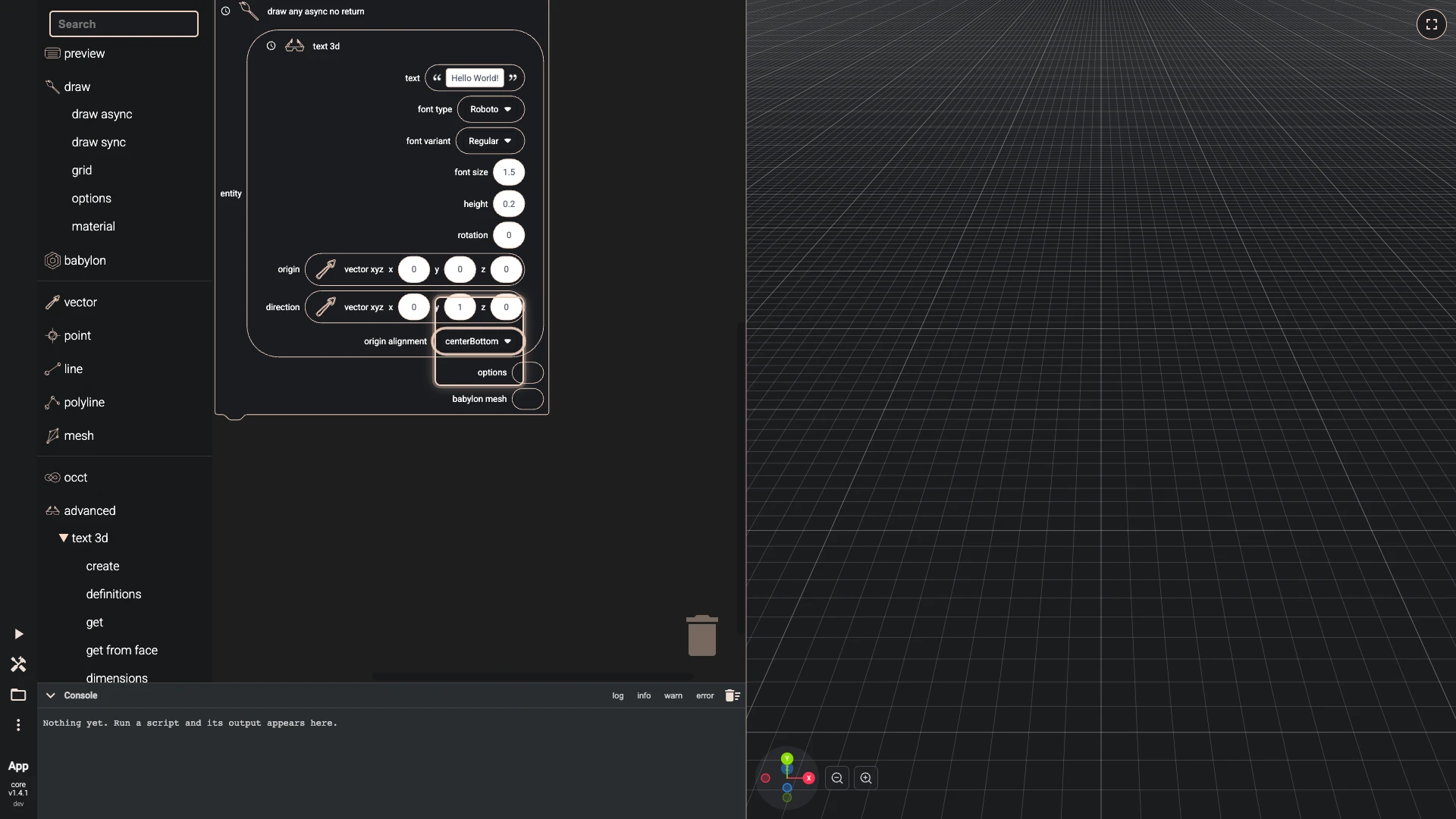Open the font variant Regular dropdown
1456x819 pixels.
(490, 141)
